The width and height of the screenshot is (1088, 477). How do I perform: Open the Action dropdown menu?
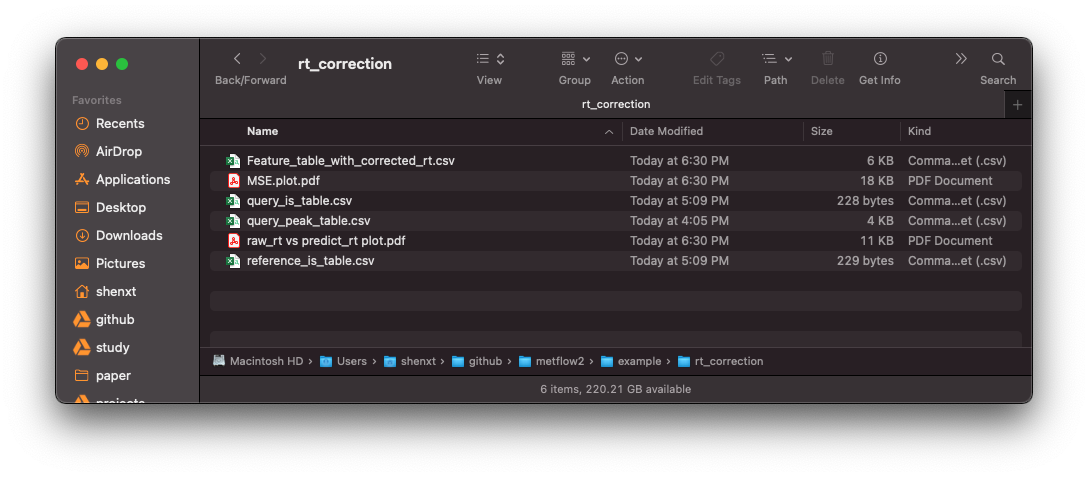click(628, 59)
